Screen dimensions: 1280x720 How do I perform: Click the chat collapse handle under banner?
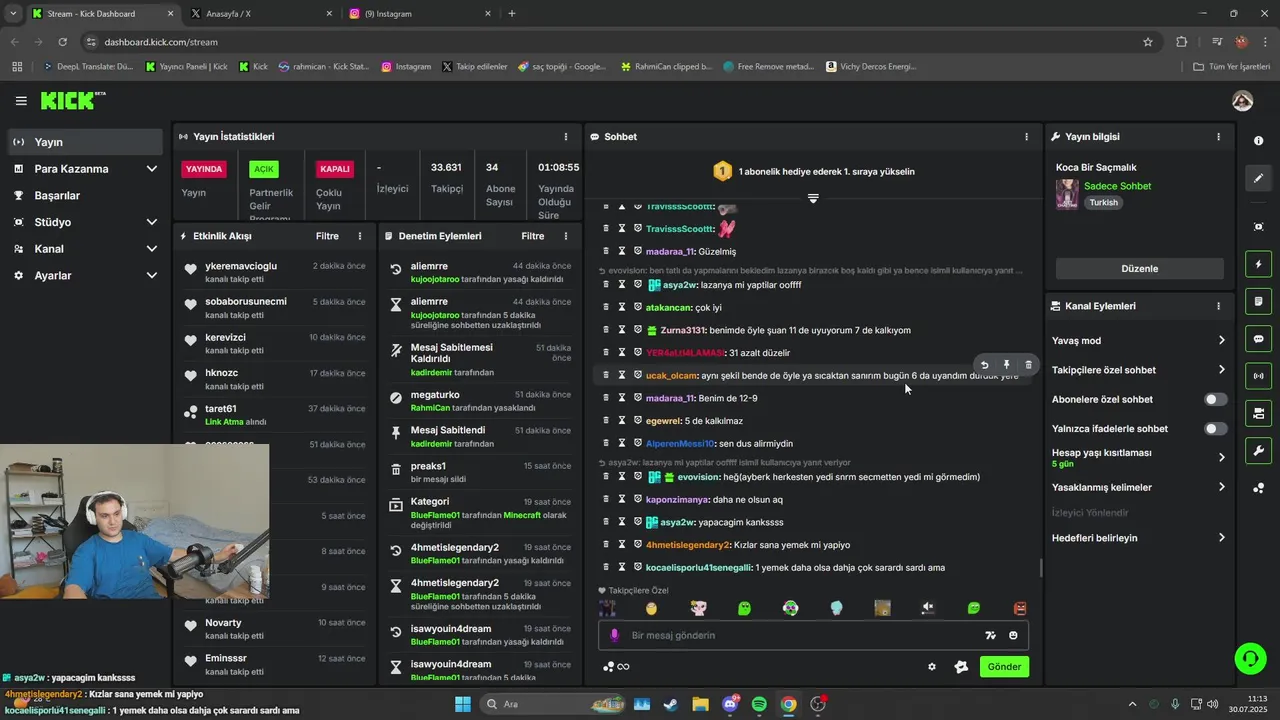[813, 198]
